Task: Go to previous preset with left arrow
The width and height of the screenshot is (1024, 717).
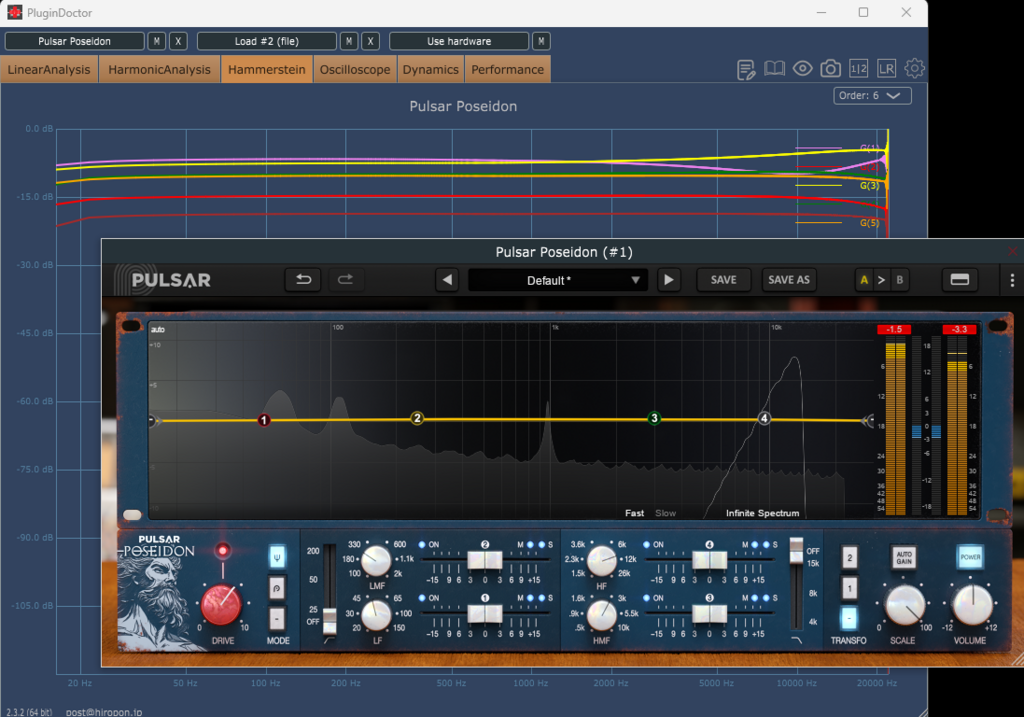Action: tap(447, 280)
